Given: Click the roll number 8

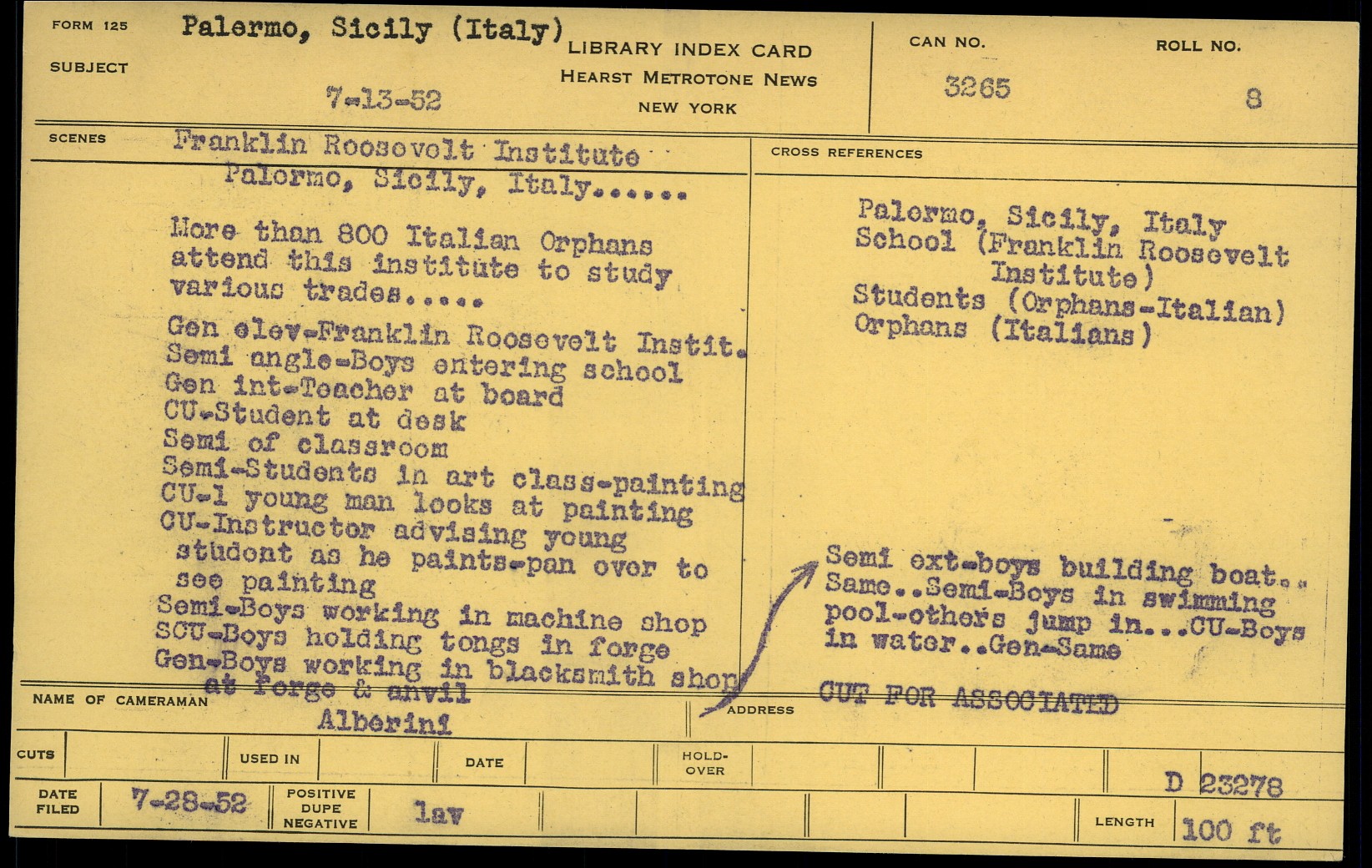Looking at the screenshot, I should (x=1253, y=99).
